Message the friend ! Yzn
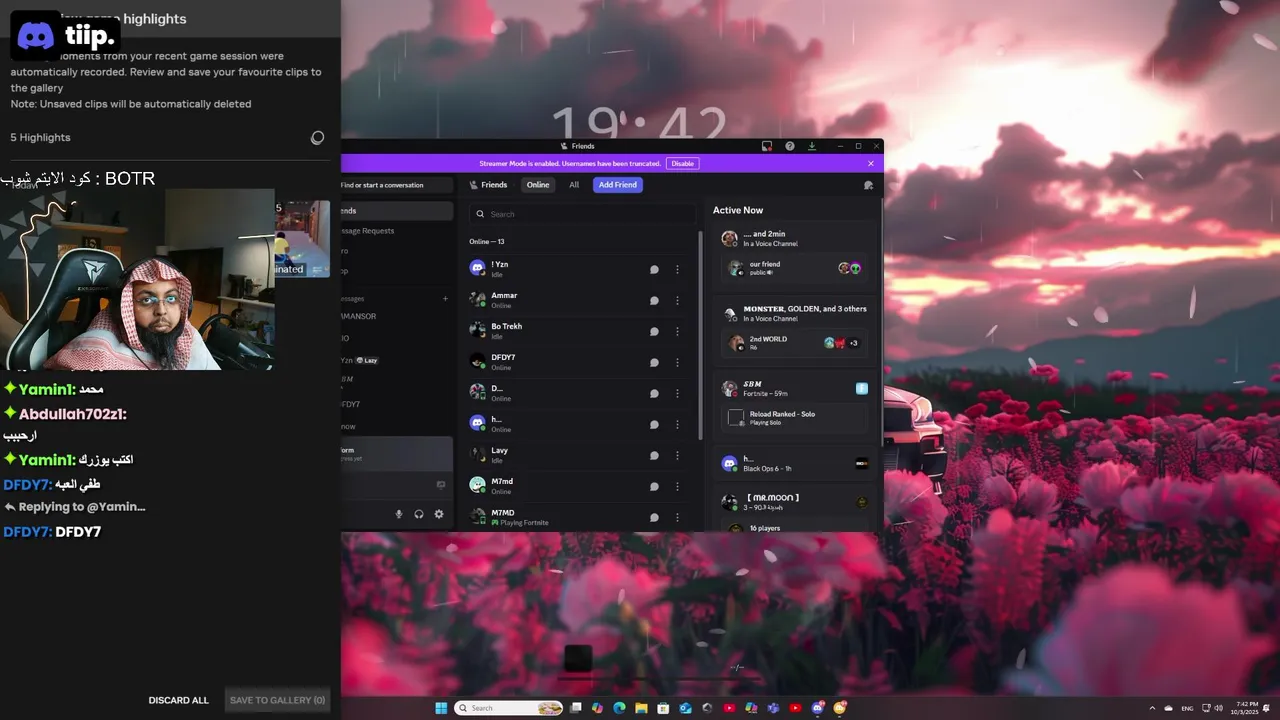Screen dimensions: 1280x720 654,269
